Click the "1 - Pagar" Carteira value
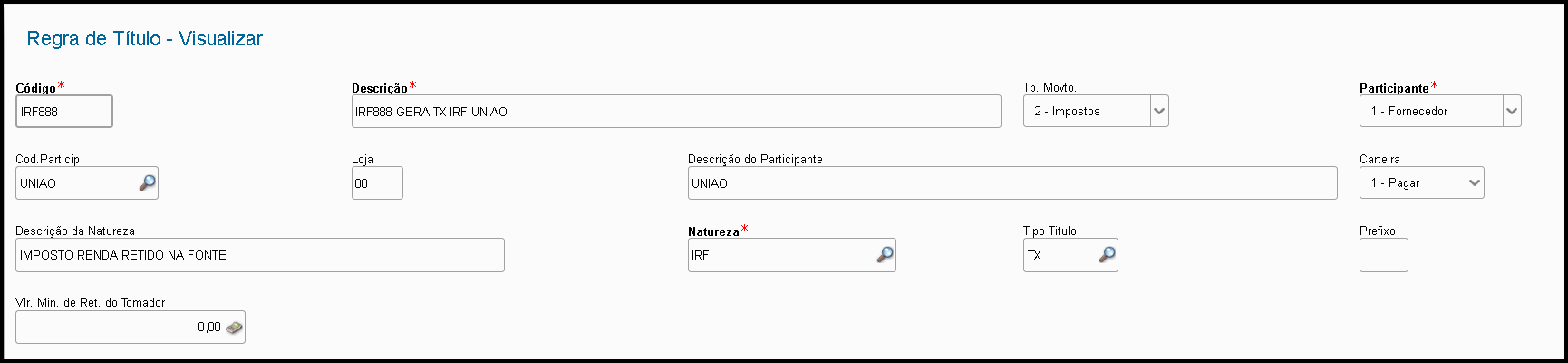The image size is (1568, 363). [x=1411, y=183]
